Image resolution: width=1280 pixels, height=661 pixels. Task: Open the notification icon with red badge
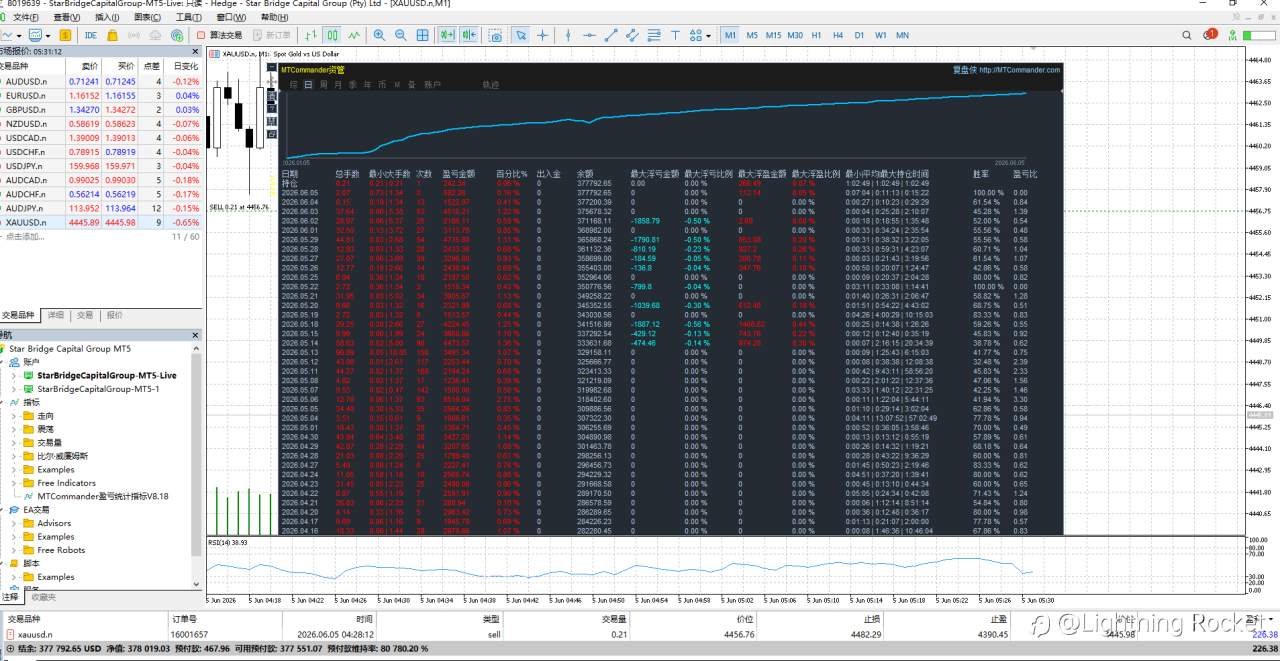[x=1210, y=34]
